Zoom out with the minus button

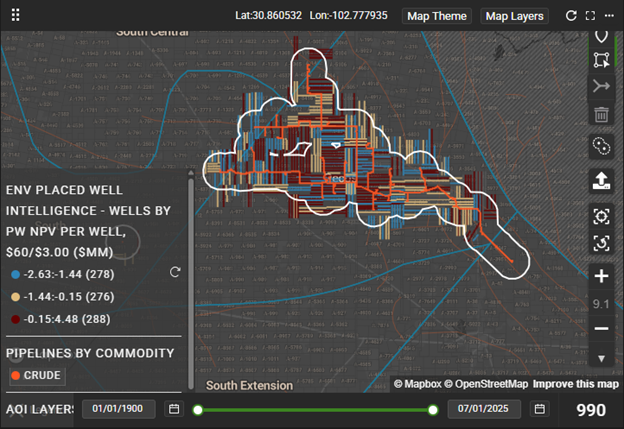click(602, 328)
